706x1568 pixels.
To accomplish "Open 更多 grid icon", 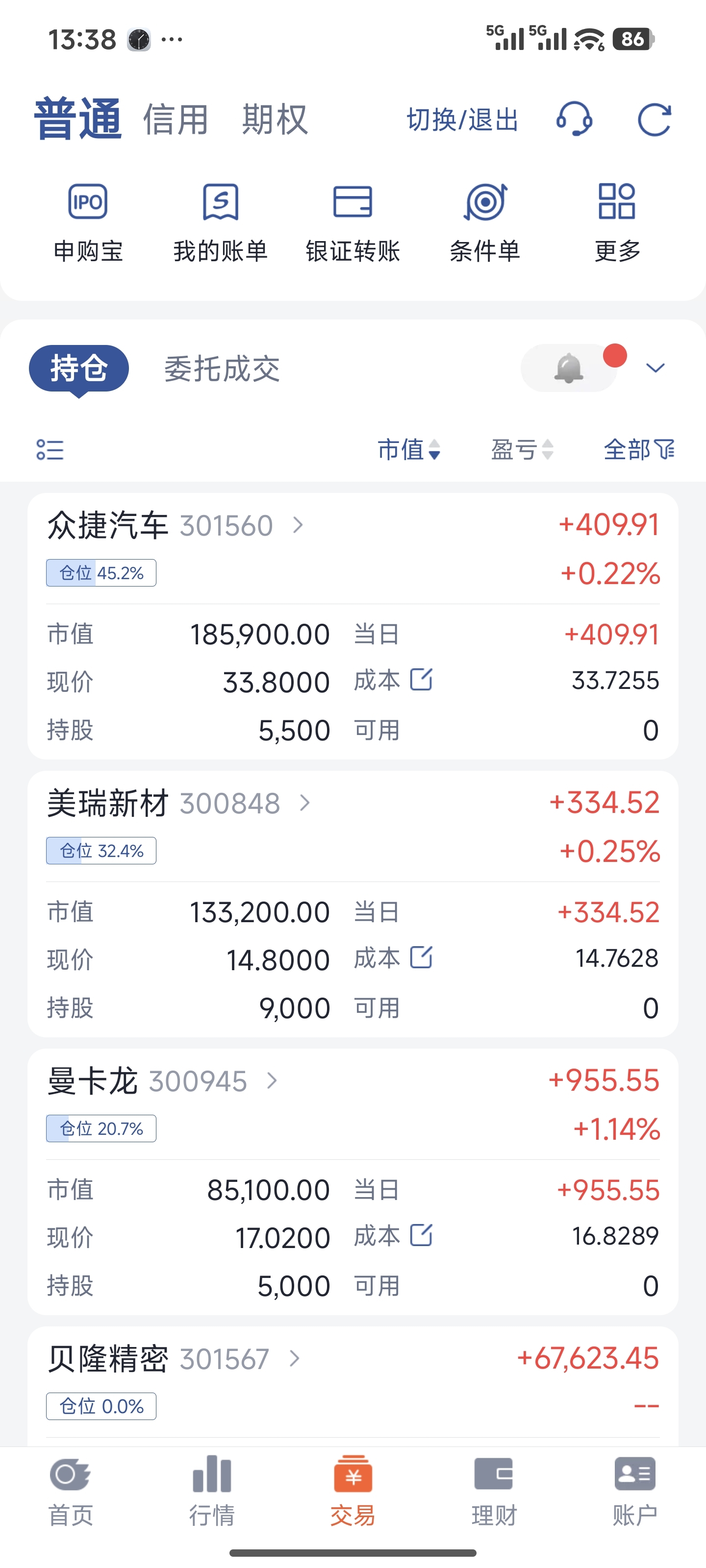I will click(617, 201).
